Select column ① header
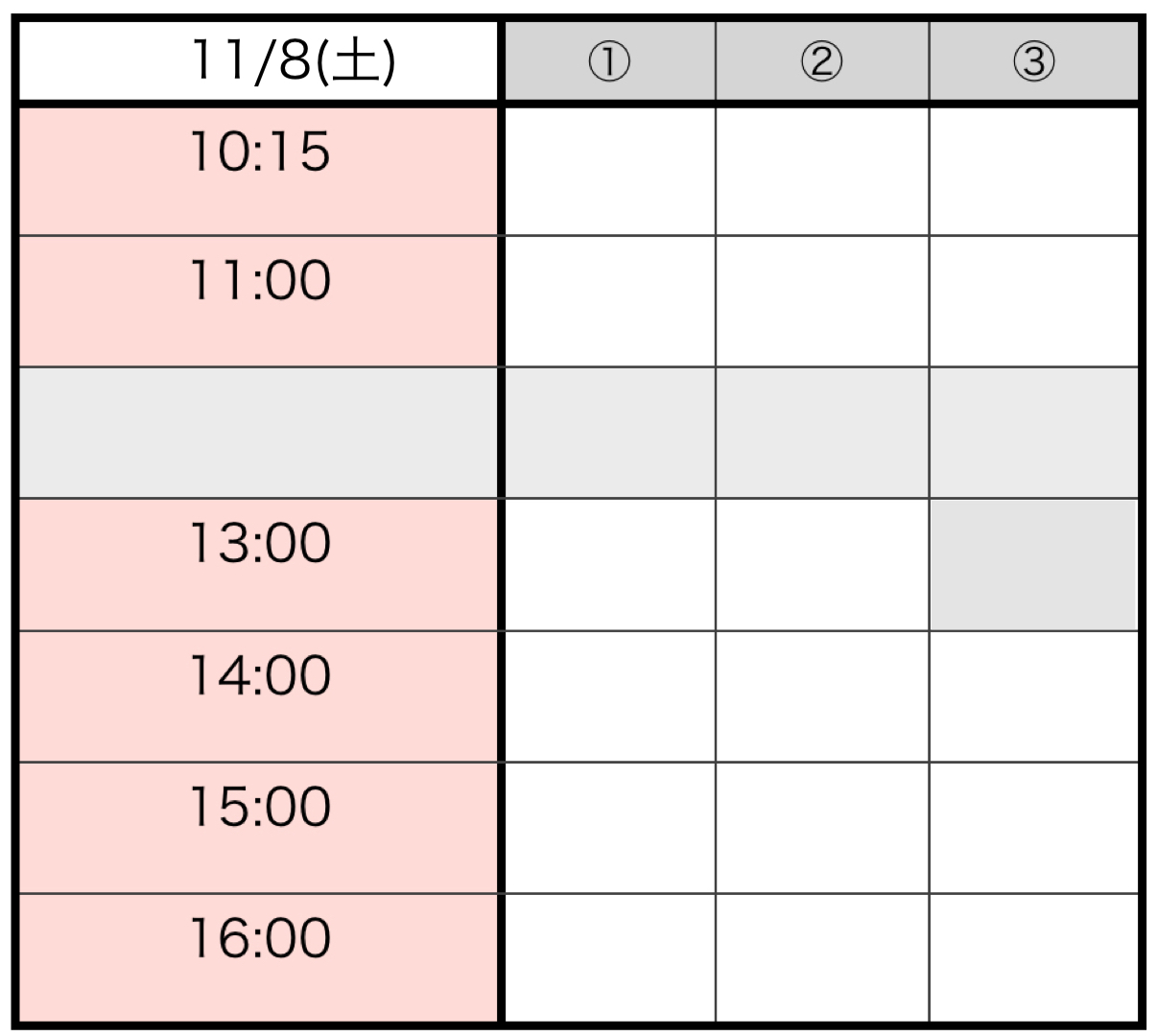This screenshot has width=1157, height=1036. pos(609,61)
